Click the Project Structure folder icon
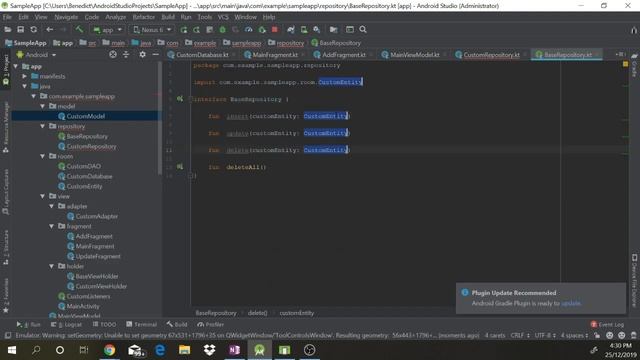 [333, 29]
